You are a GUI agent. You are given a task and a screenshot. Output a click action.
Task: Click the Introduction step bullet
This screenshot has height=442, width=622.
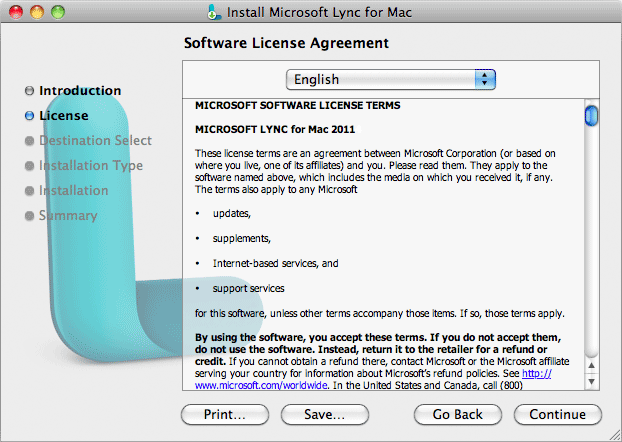pyautogui.click(x=29, y=90)
